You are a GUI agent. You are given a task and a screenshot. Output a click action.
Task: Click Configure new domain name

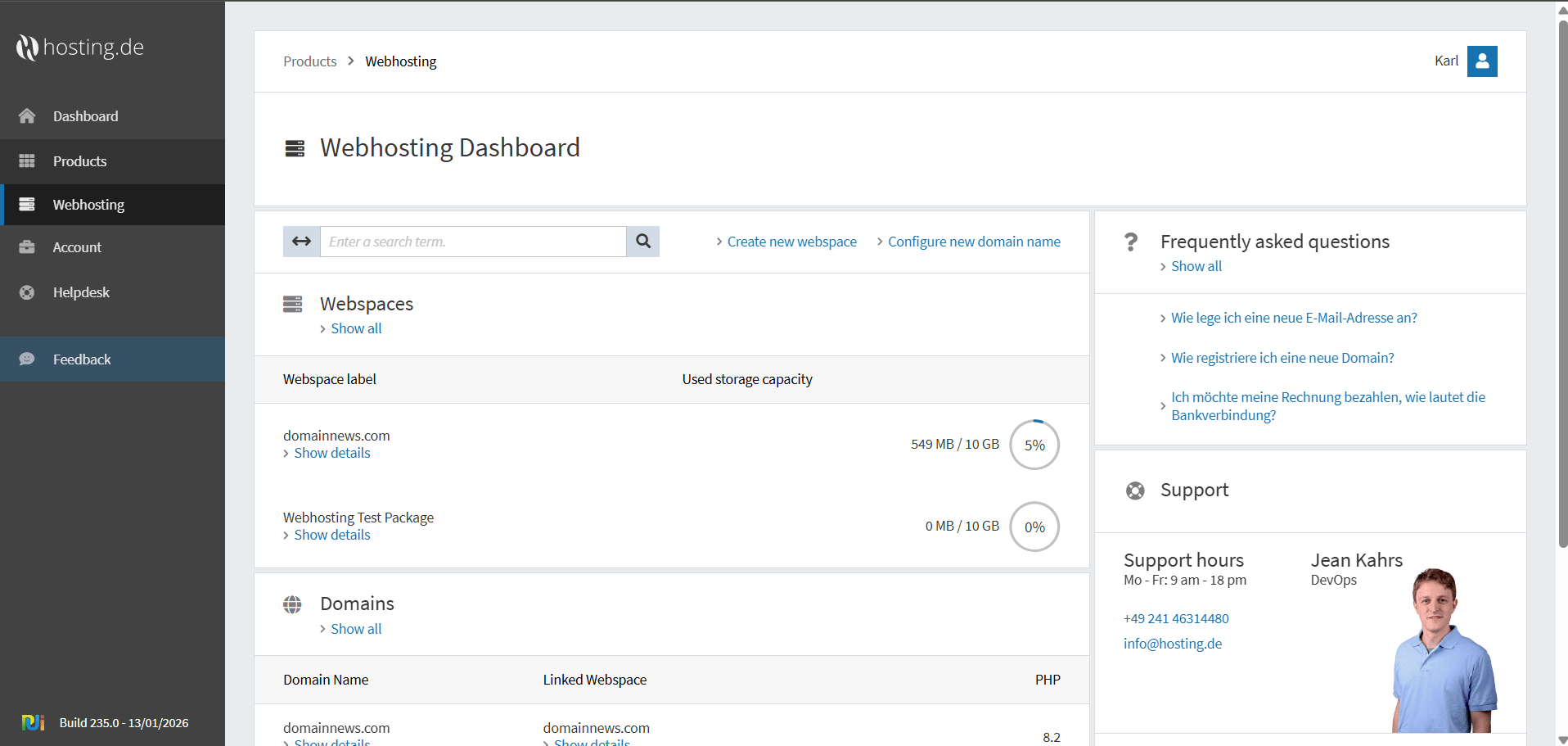pos(974,242)
